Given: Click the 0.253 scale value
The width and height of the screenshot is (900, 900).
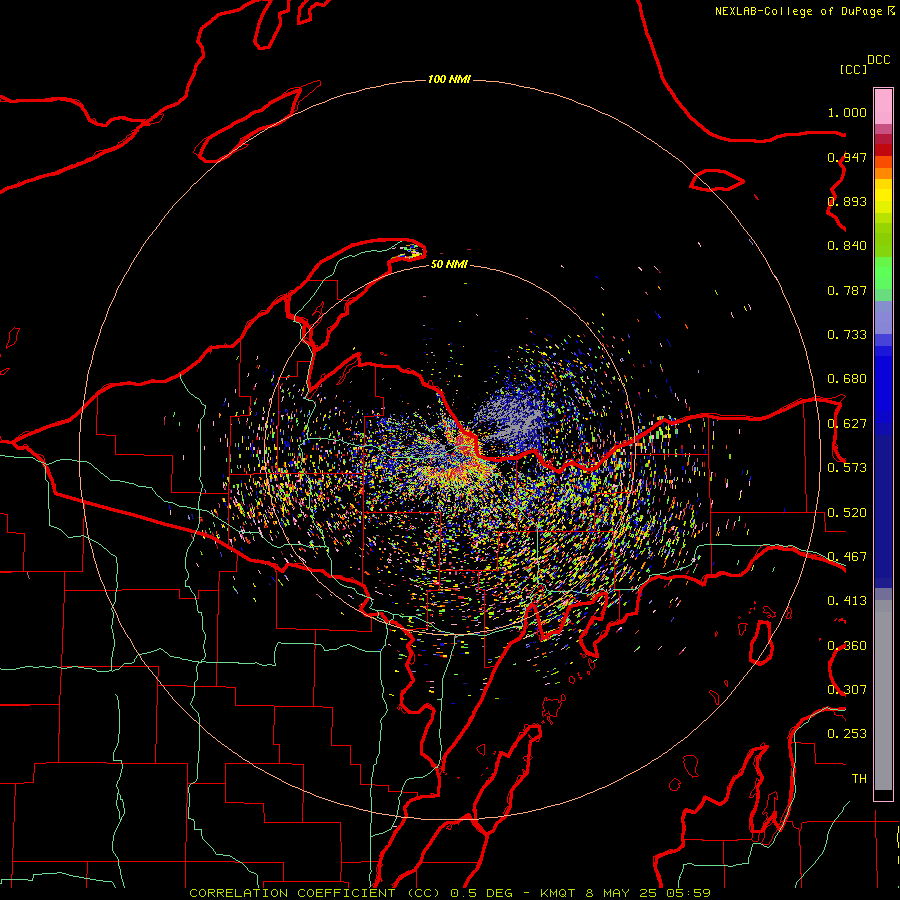Looking at the screenshot, I should (847, 734).
